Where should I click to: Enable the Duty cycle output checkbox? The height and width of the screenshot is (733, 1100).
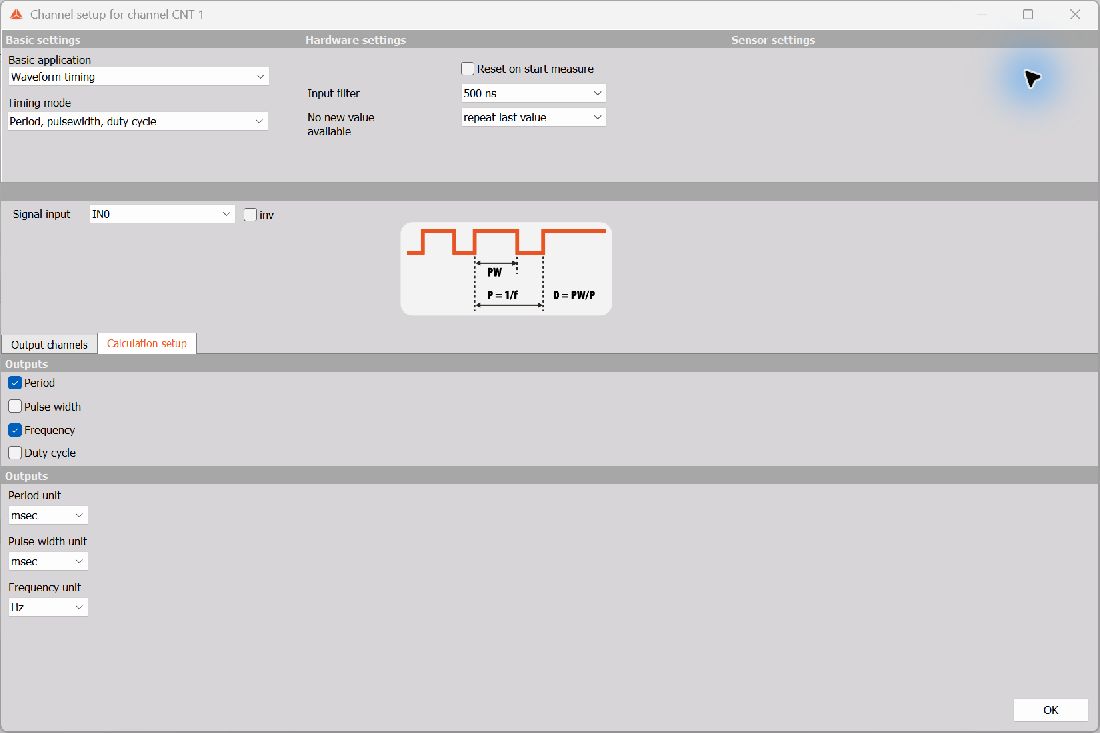pyautogui.click(x=15, y=452)
